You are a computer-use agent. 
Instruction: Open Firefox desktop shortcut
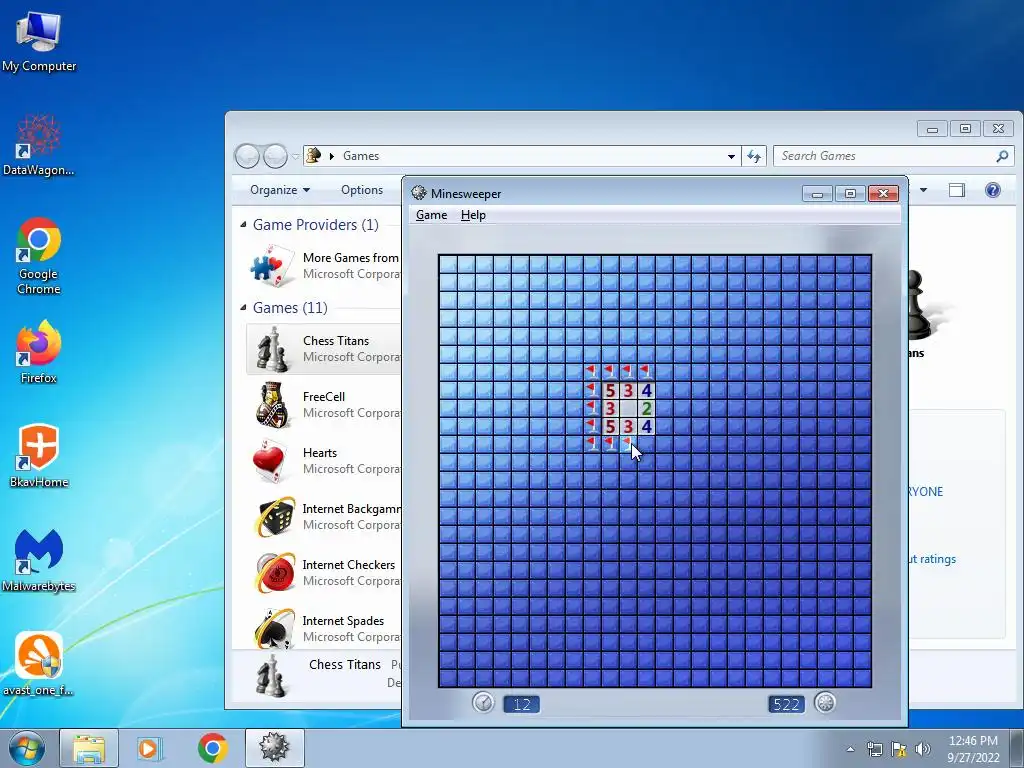[39, 351]
